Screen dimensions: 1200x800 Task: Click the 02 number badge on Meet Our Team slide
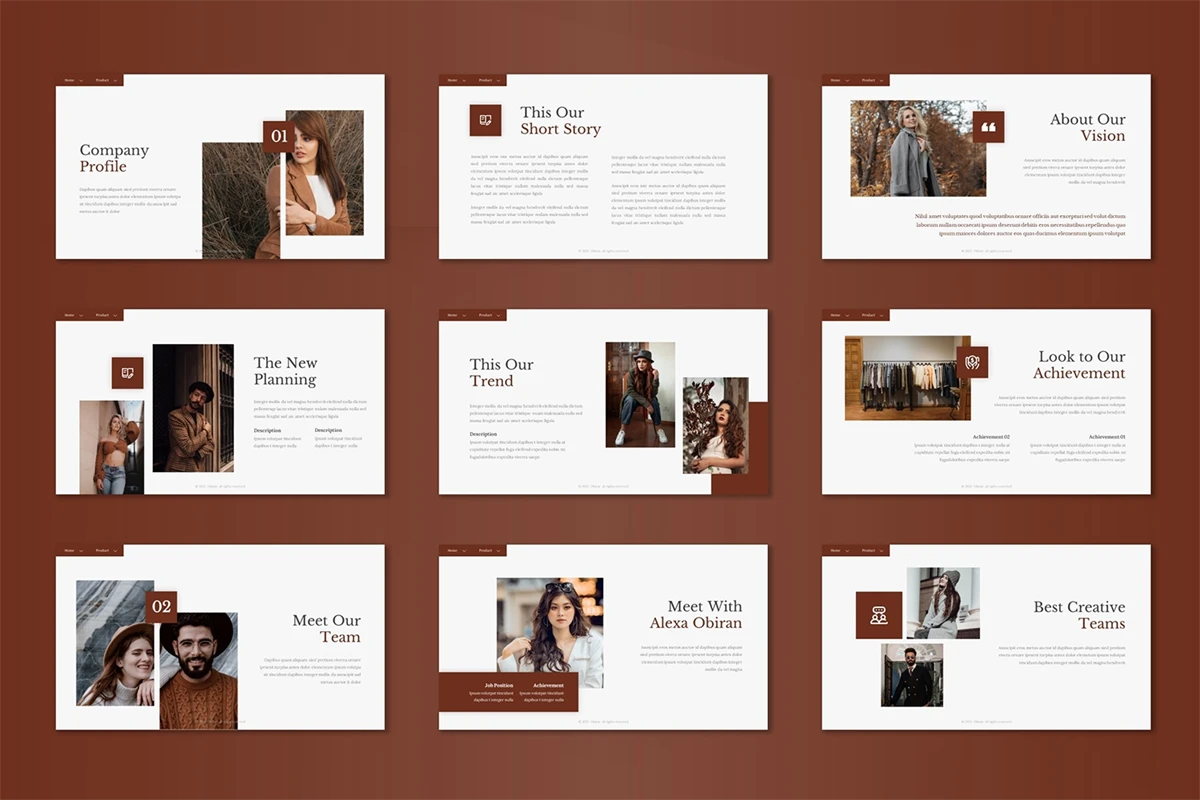(161, 606)
